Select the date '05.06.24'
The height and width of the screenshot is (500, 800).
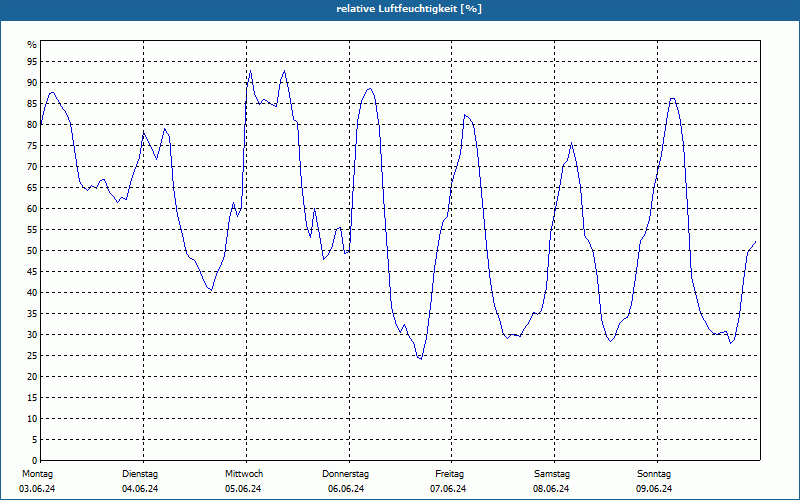coord(243,489)
